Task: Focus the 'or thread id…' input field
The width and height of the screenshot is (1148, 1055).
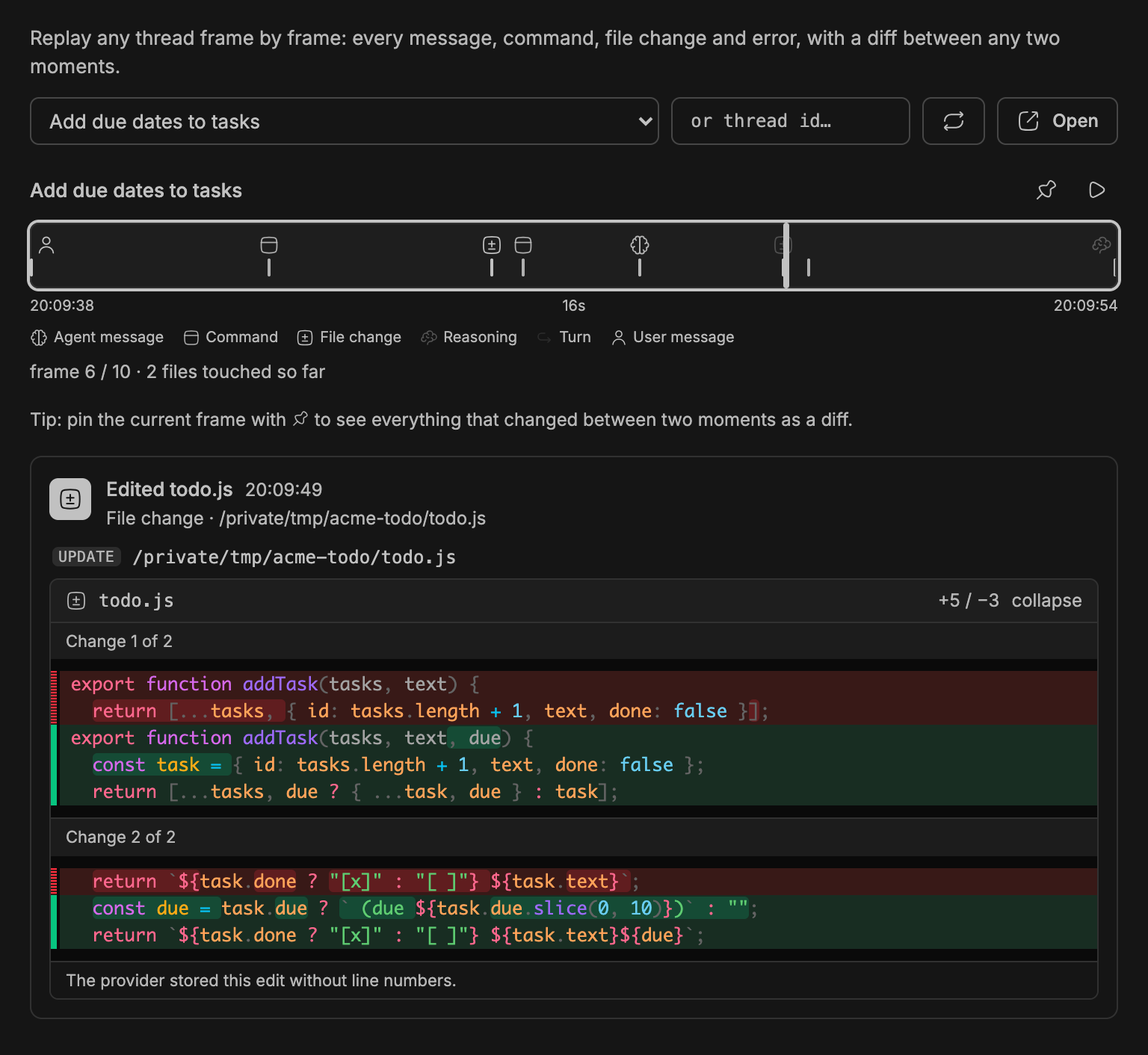Action: click(790, 121)
